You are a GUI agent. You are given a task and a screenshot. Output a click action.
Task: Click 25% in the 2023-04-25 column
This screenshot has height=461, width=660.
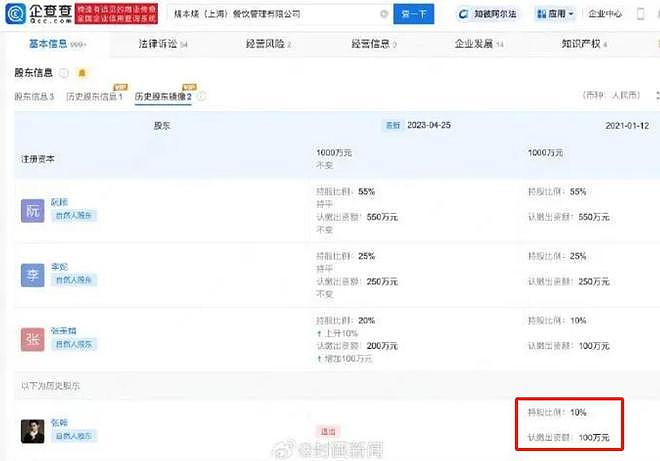coord(366,256)
